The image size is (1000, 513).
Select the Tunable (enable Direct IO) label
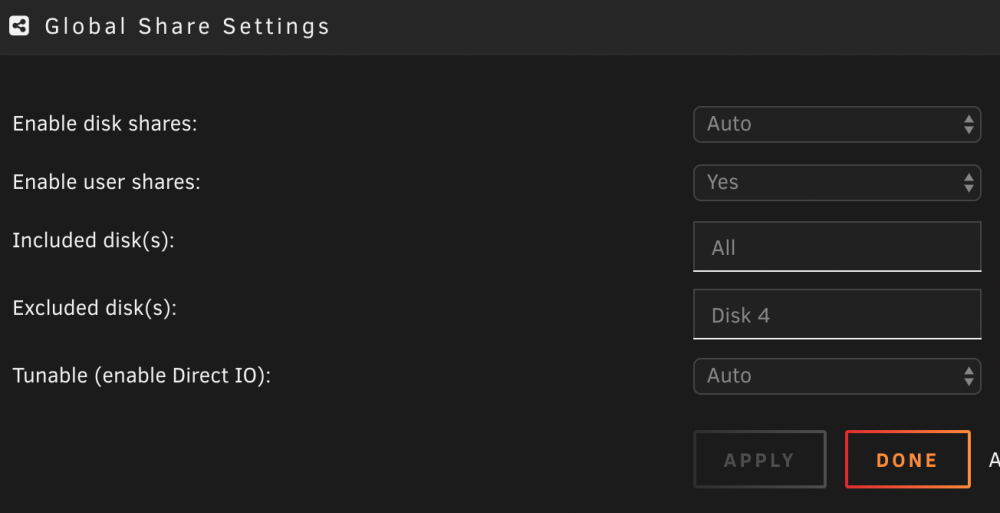click(142, 376)
